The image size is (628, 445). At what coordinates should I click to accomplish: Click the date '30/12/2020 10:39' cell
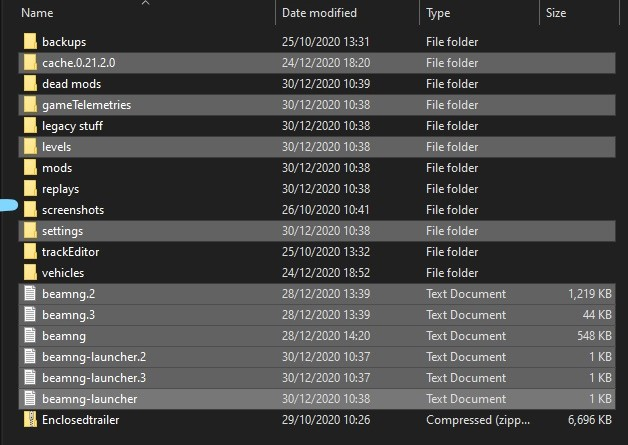(x=326, y=84)
